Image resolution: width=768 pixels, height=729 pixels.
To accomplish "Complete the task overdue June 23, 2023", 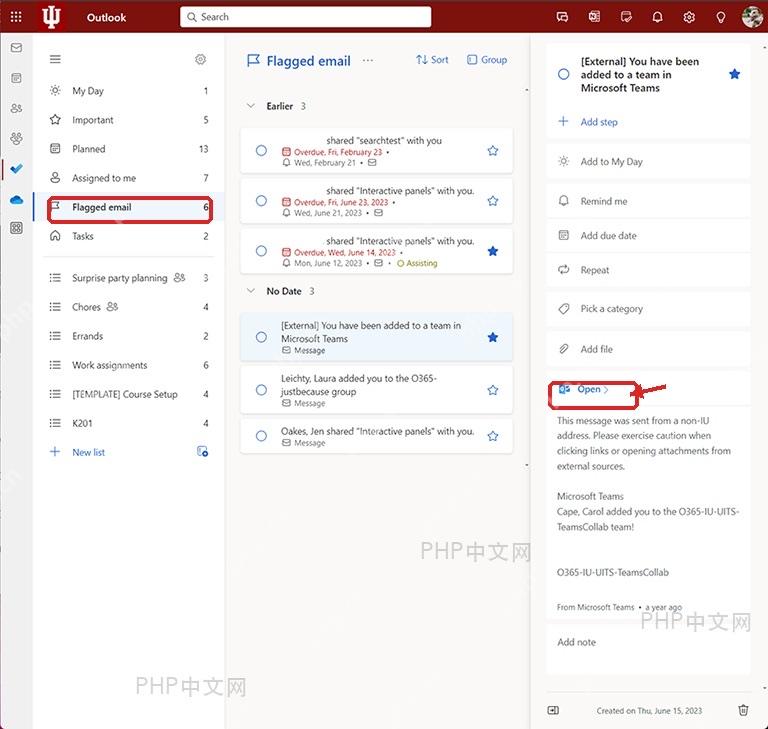I will (262, 201).
